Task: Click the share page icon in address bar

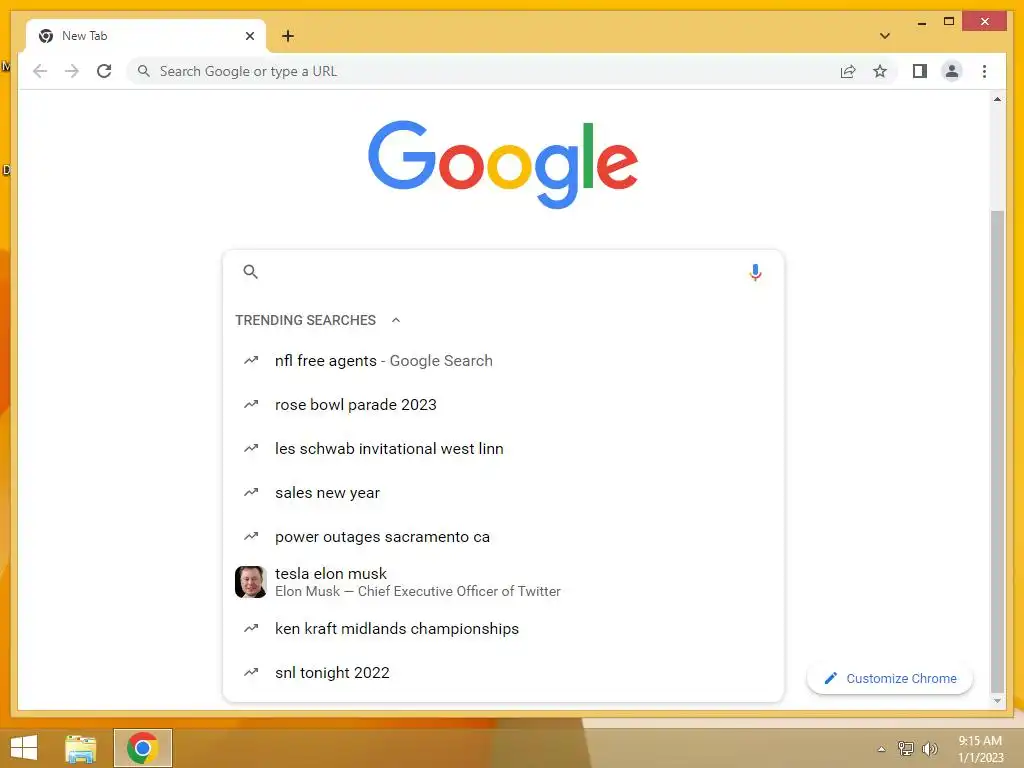Action: click(x=848, y=71)
